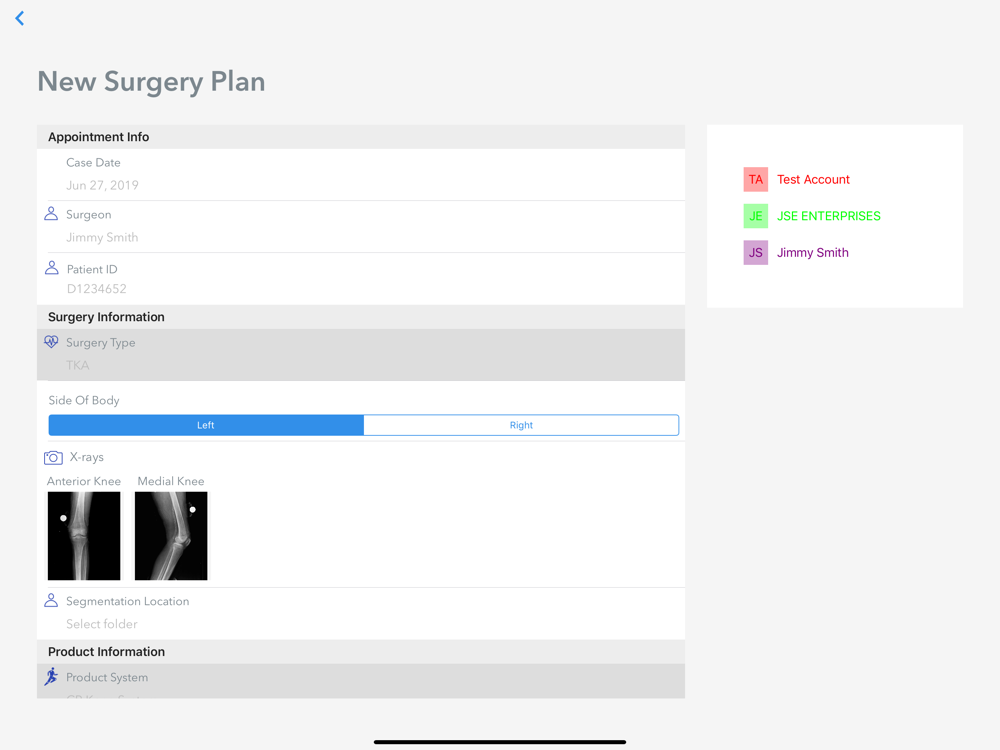Choose a Segmentation Location folder

[x=361, y=614]
